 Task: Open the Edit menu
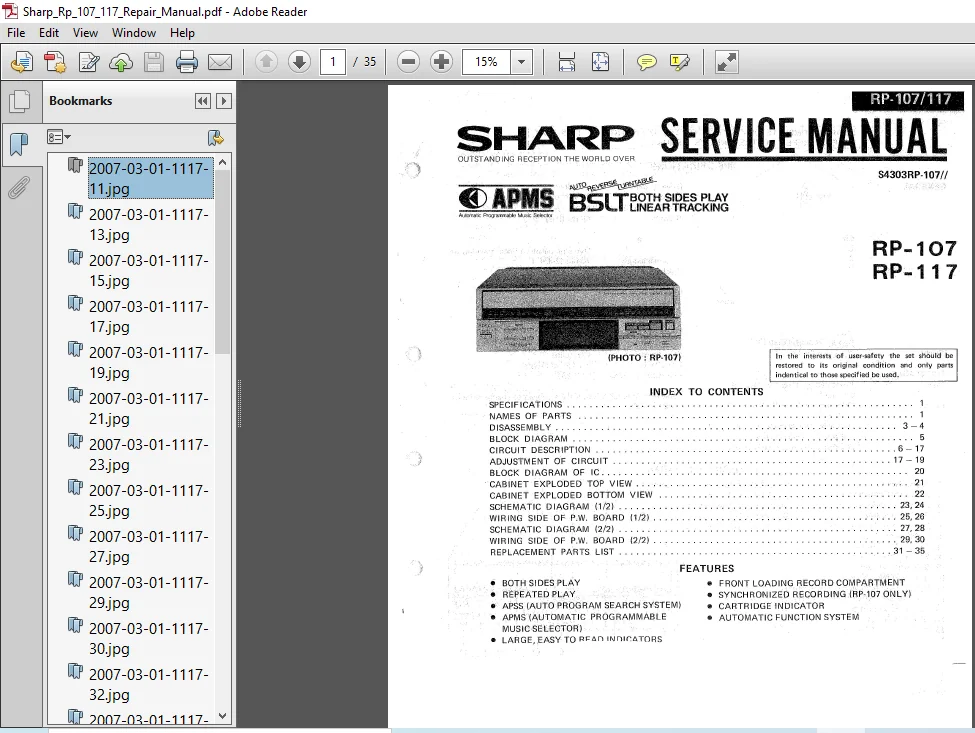point(49,33)
